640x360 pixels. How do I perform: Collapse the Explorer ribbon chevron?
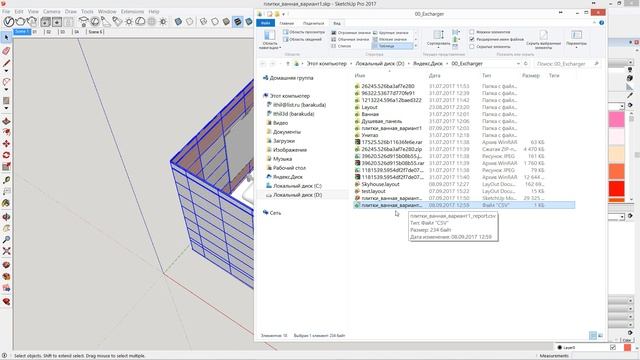[594, 23]
